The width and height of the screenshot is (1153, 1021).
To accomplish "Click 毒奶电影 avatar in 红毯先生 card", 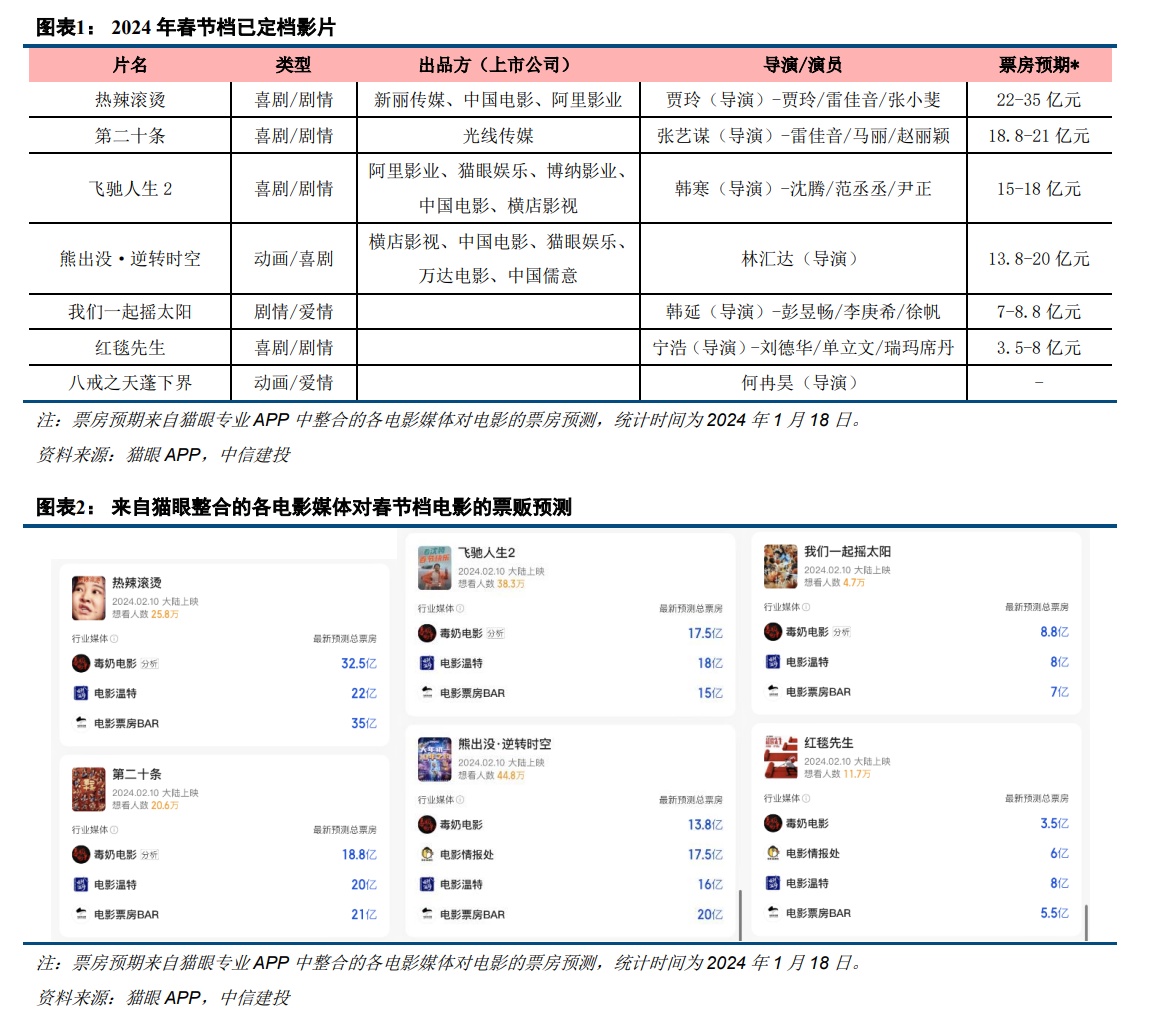I will click(x=773, y=823).
